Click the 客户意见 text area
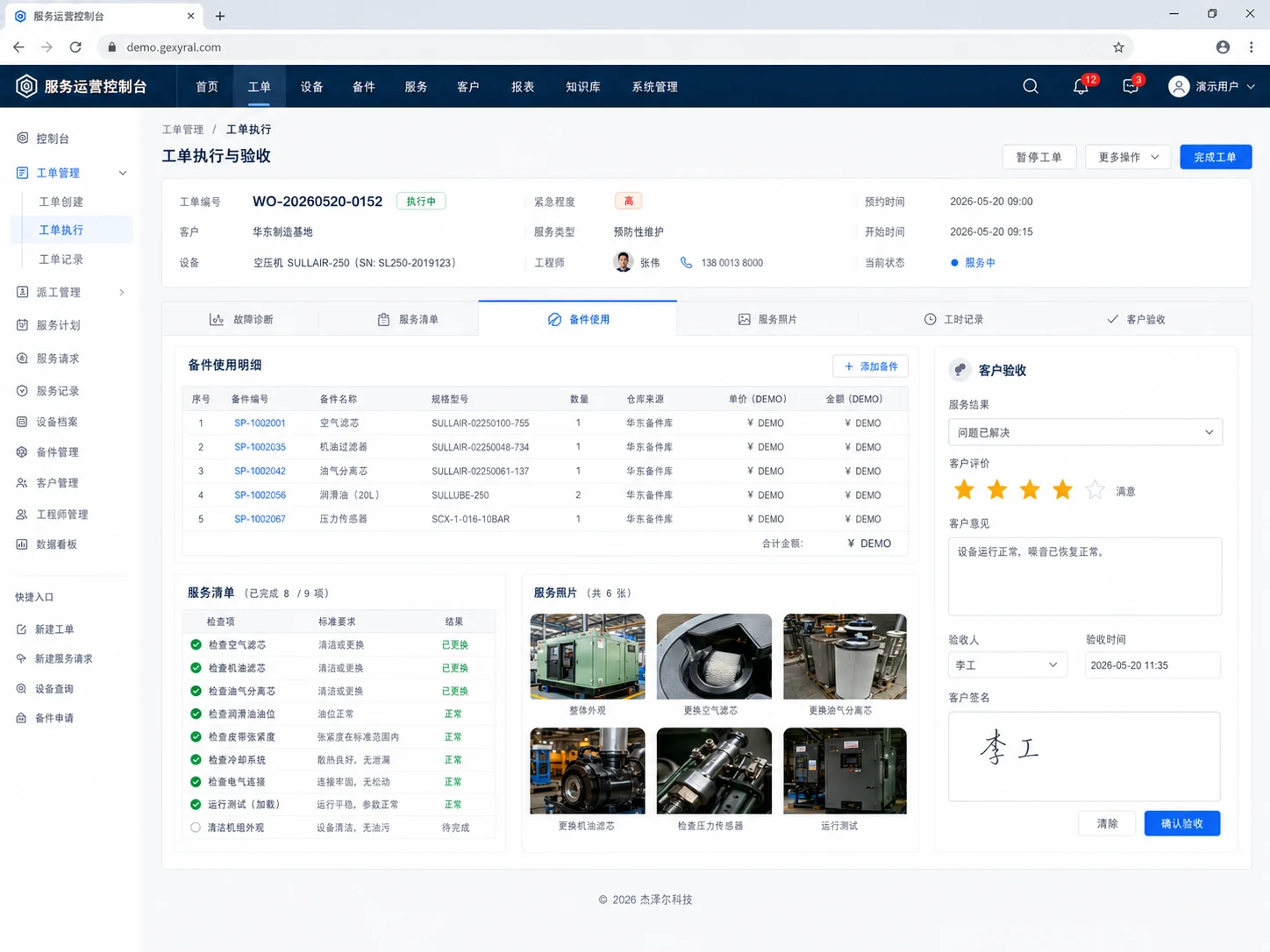This screenshot has width=1270, height=952. [x=1085, y=576]
